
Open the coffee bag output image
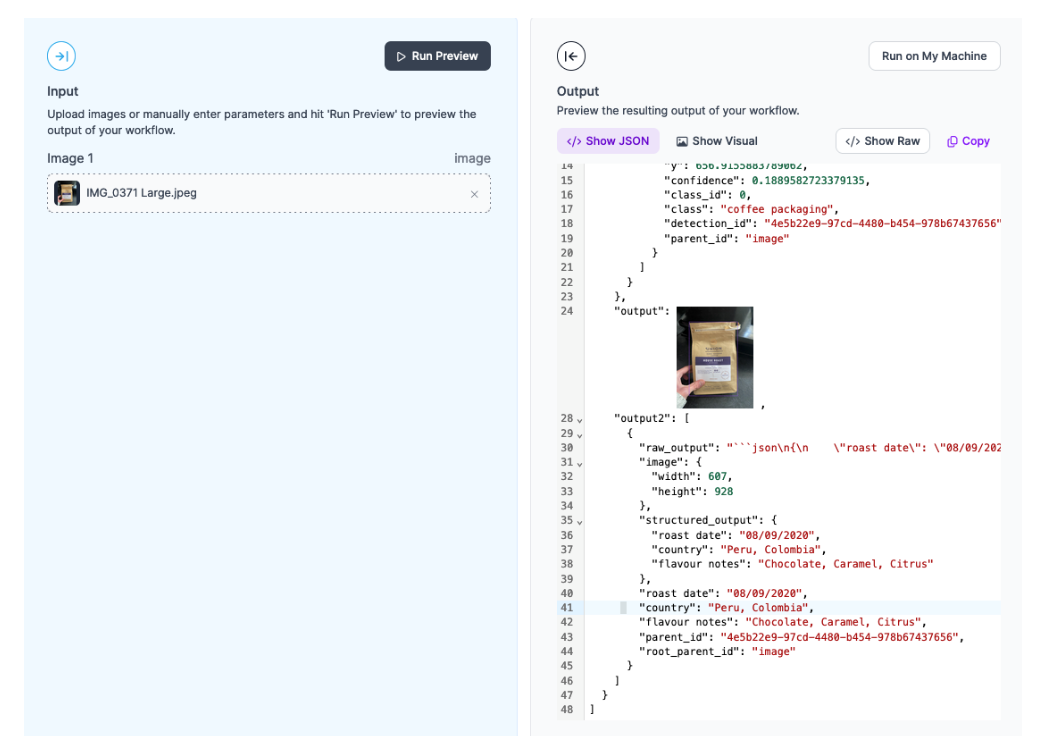click(714, 357)
